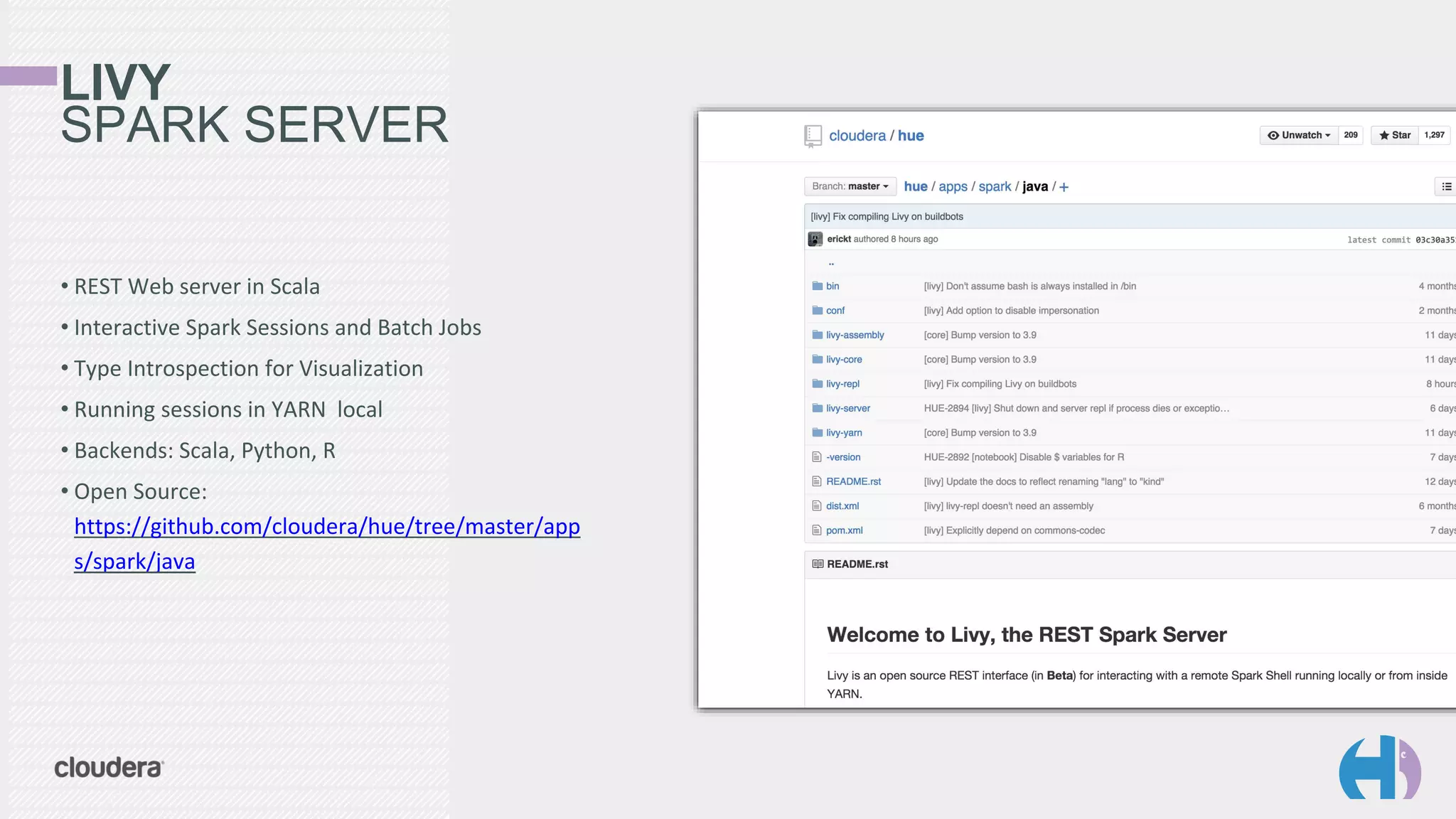Open the GitHub Livy source link
This screenshot has height=819, width=1456.
click(x=327, y=544)
